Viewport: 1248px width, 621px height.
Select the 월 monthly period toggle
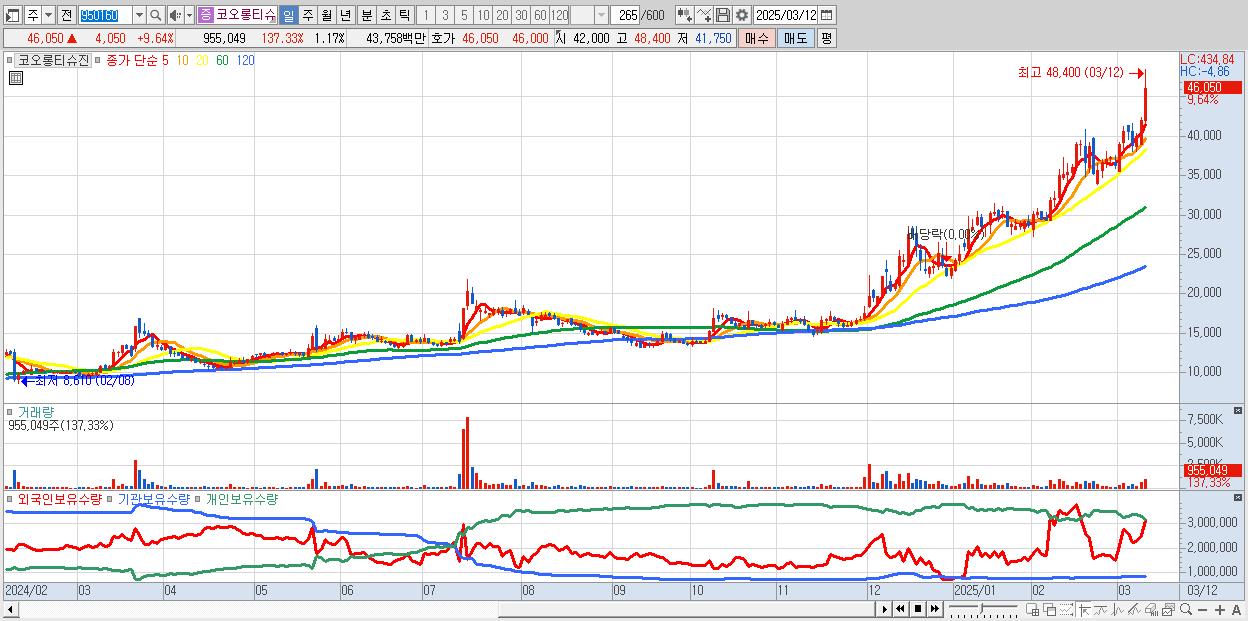click(327, 15)
